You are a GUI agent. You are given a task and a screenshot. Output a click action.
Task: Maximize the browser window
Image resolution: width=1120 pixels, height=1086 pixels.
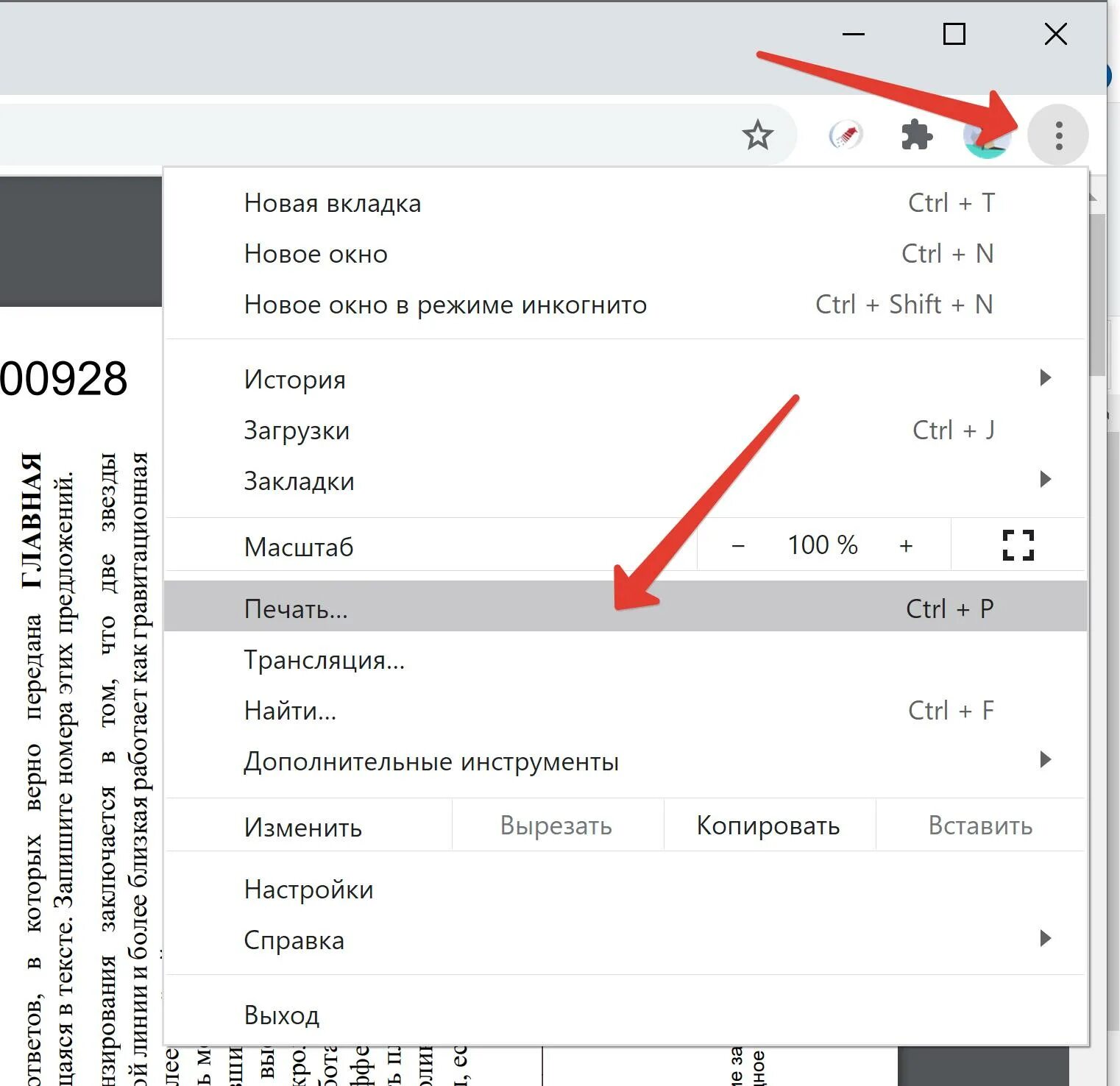(x=954, y=34)
